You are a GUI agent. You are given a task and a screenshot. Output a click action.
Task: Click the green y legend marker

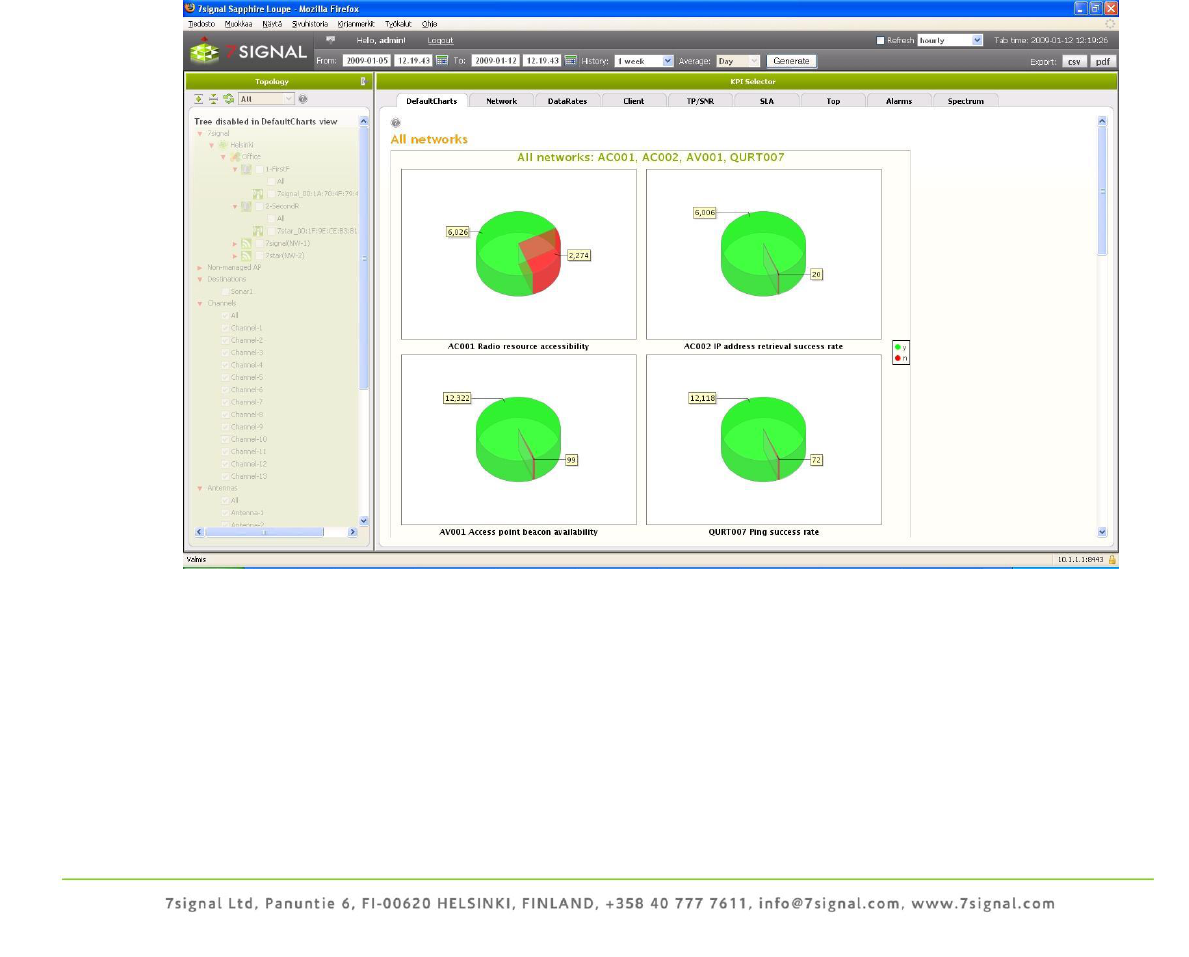(898, 347)
